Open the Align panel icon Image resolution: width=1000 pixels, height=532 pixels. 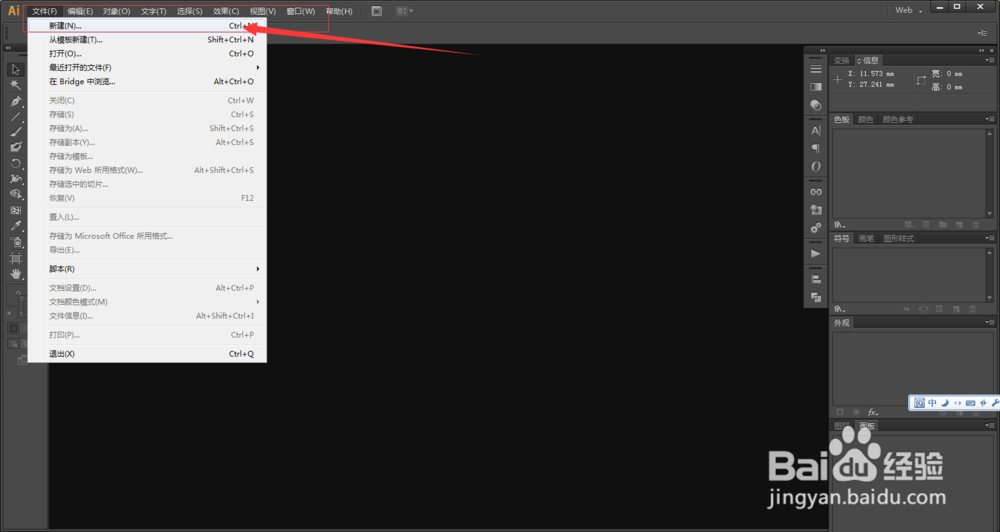[x=816, y=279]
